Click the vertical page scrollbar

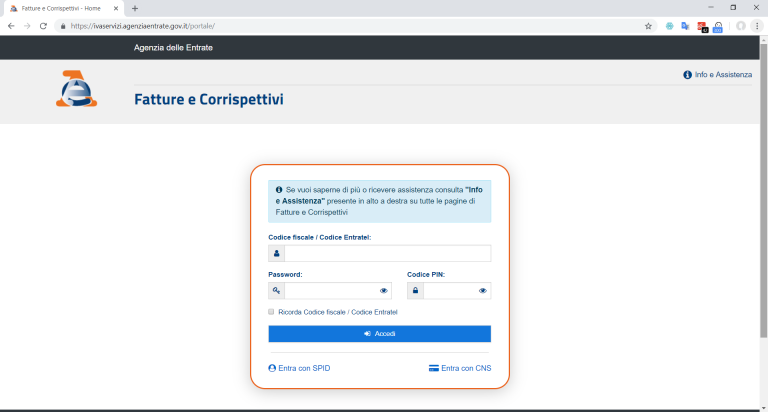[764, 190]
